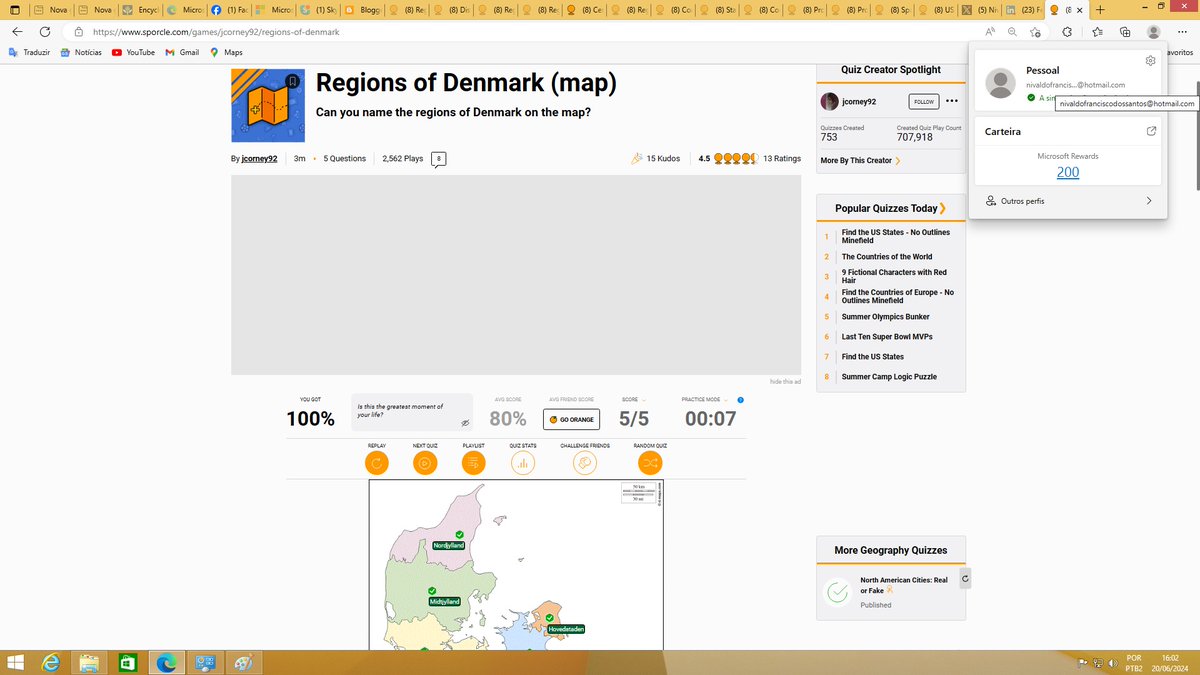Screen dimensions: 1200x675
Task: Add page to favorites with the star icon
Action: tap(1034, 31)
